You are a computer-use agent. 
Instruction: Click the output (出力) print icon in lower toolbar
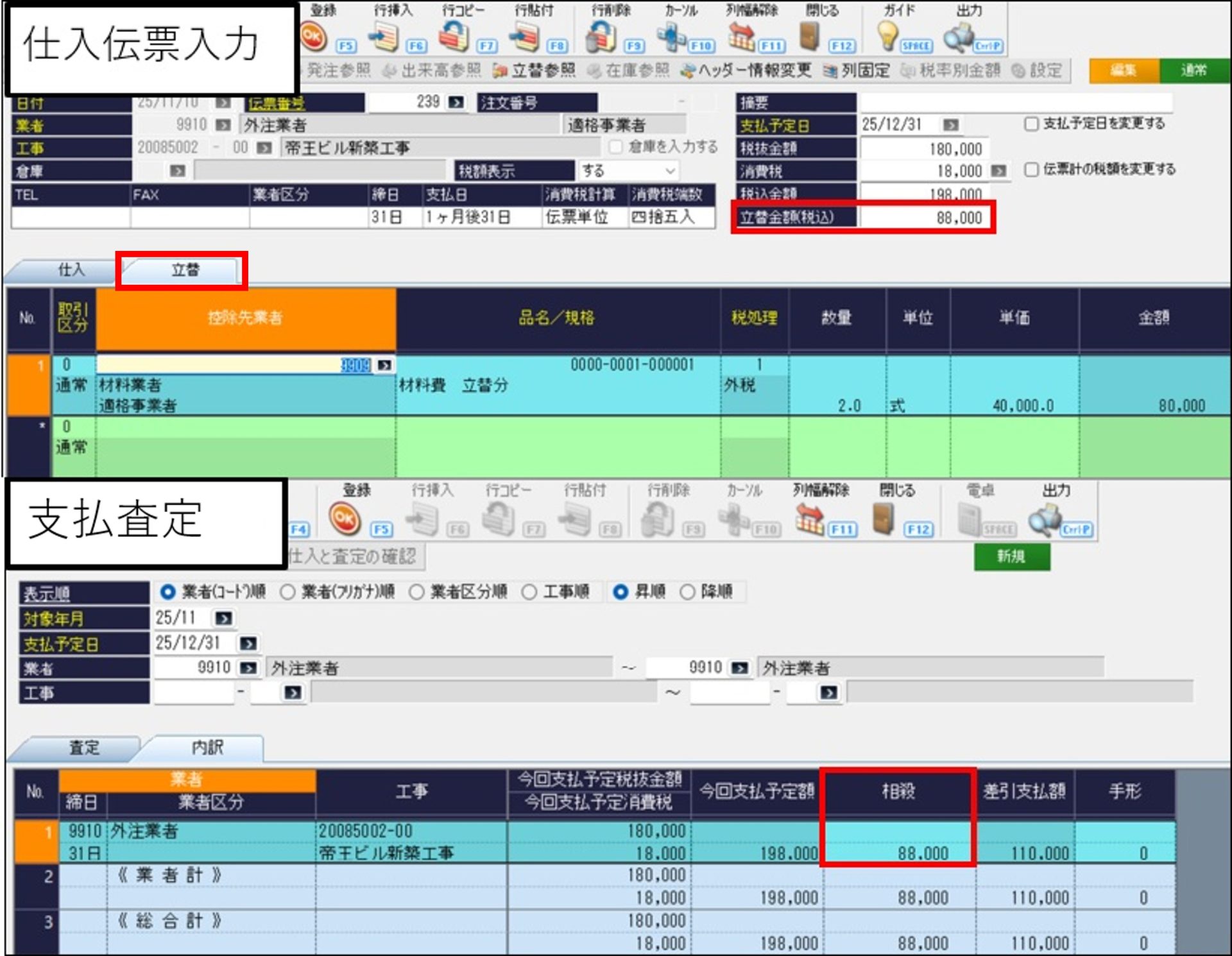[1045, 520]
